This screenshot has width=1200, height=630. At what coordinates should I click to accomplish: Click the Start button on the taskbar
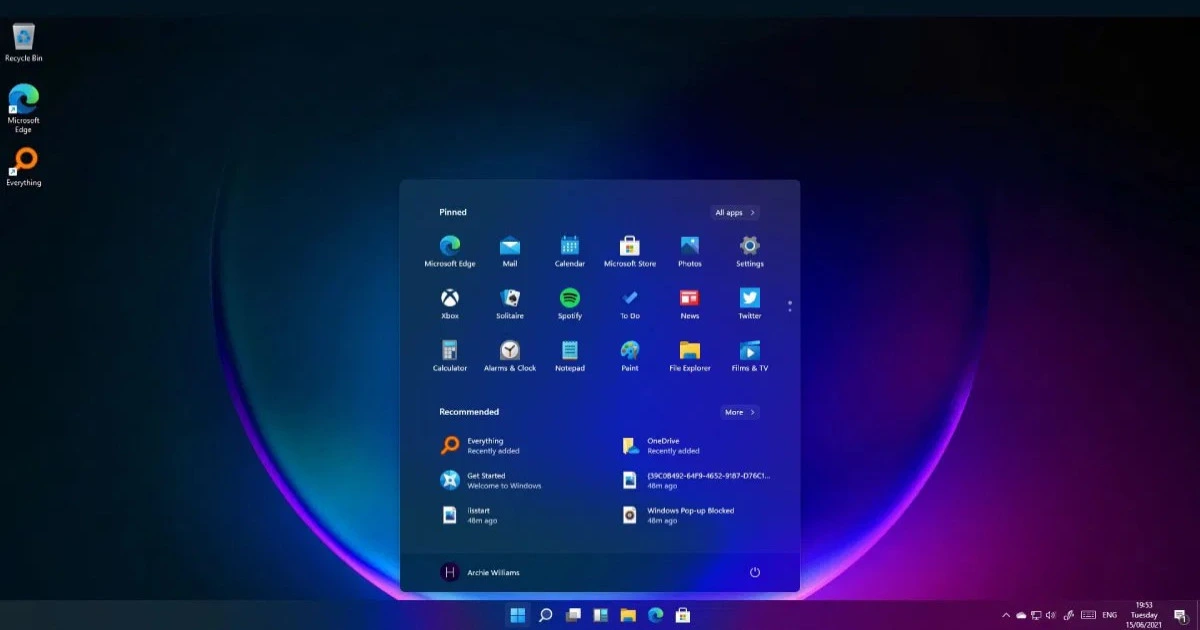point(518,615)
